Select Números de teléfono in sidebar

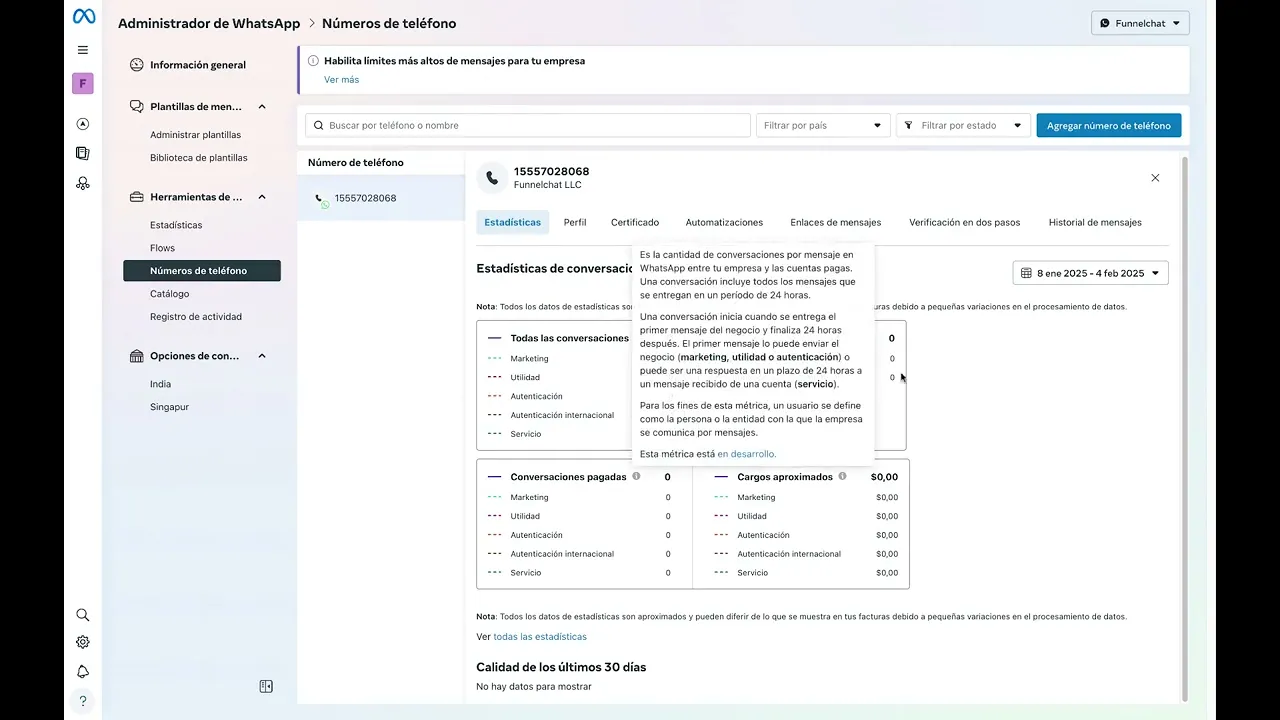(202, 271)
